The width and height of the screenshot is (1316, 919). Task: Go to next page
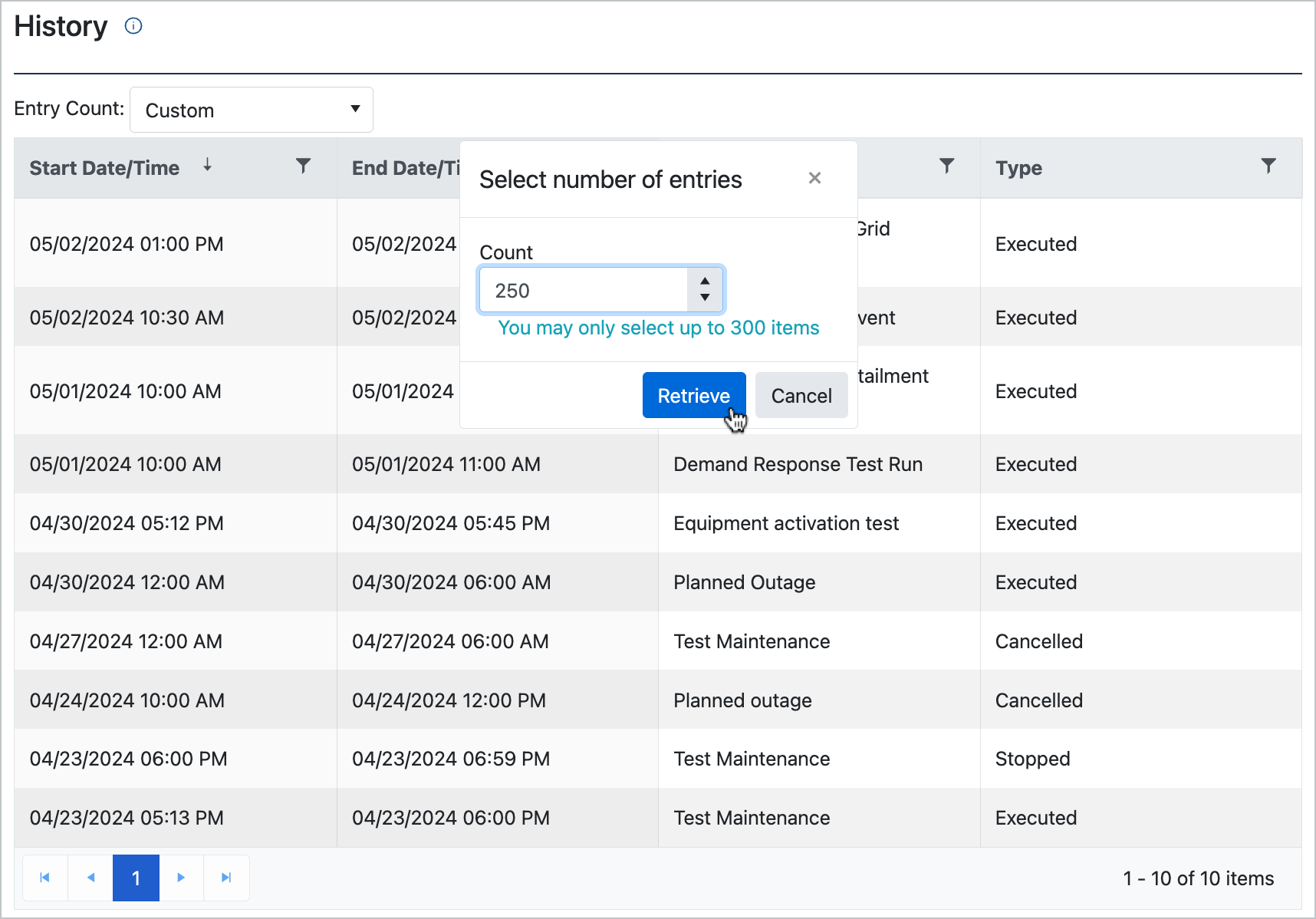click(x=181, y=878)
